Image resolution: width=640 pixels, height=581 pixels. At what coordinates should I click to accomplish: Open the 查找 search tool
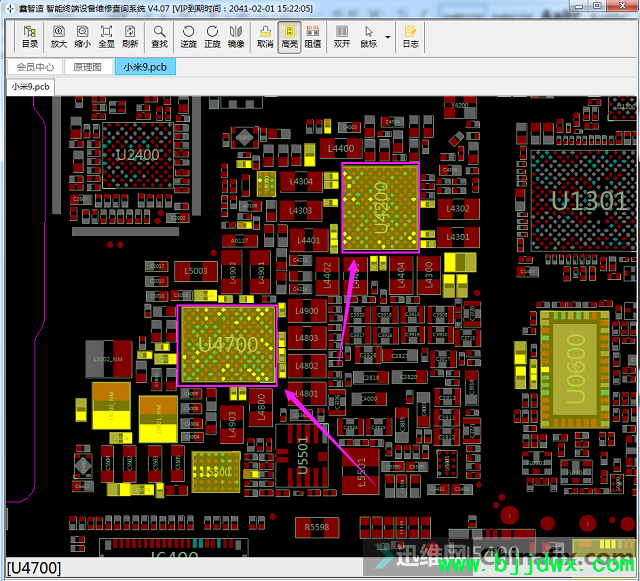click(159, 37)
